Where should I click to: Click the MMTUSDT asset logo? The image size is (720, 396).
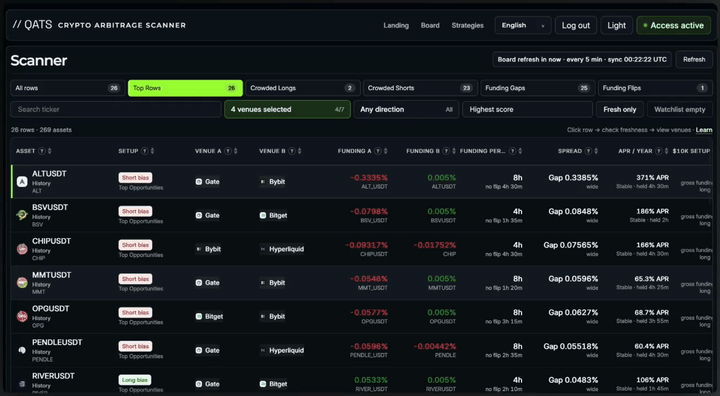pyautogui.click(x=22, y=283)
